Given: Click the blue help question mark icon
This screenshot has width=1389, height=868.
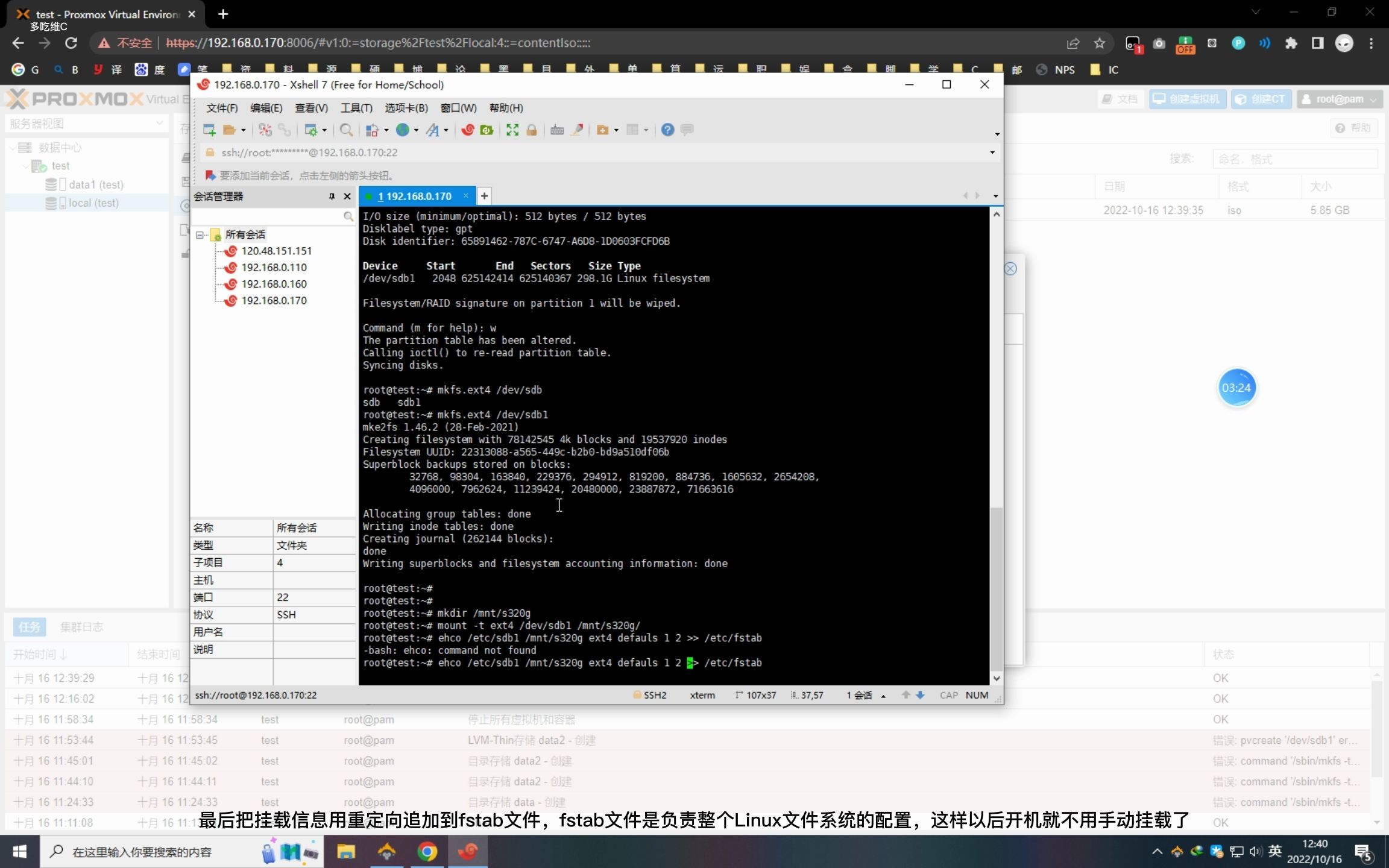Looking at the screenshot, I should [x=667, y=130].
